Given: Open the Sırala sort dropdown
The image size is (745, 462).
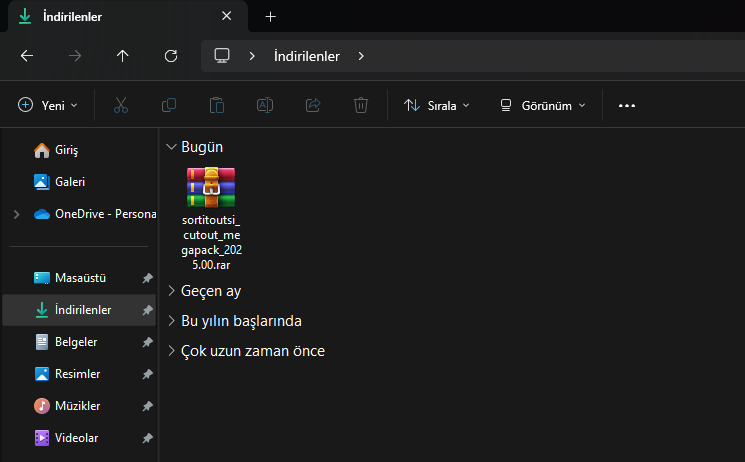Looking at the screenshot, I should click(437, 105).
